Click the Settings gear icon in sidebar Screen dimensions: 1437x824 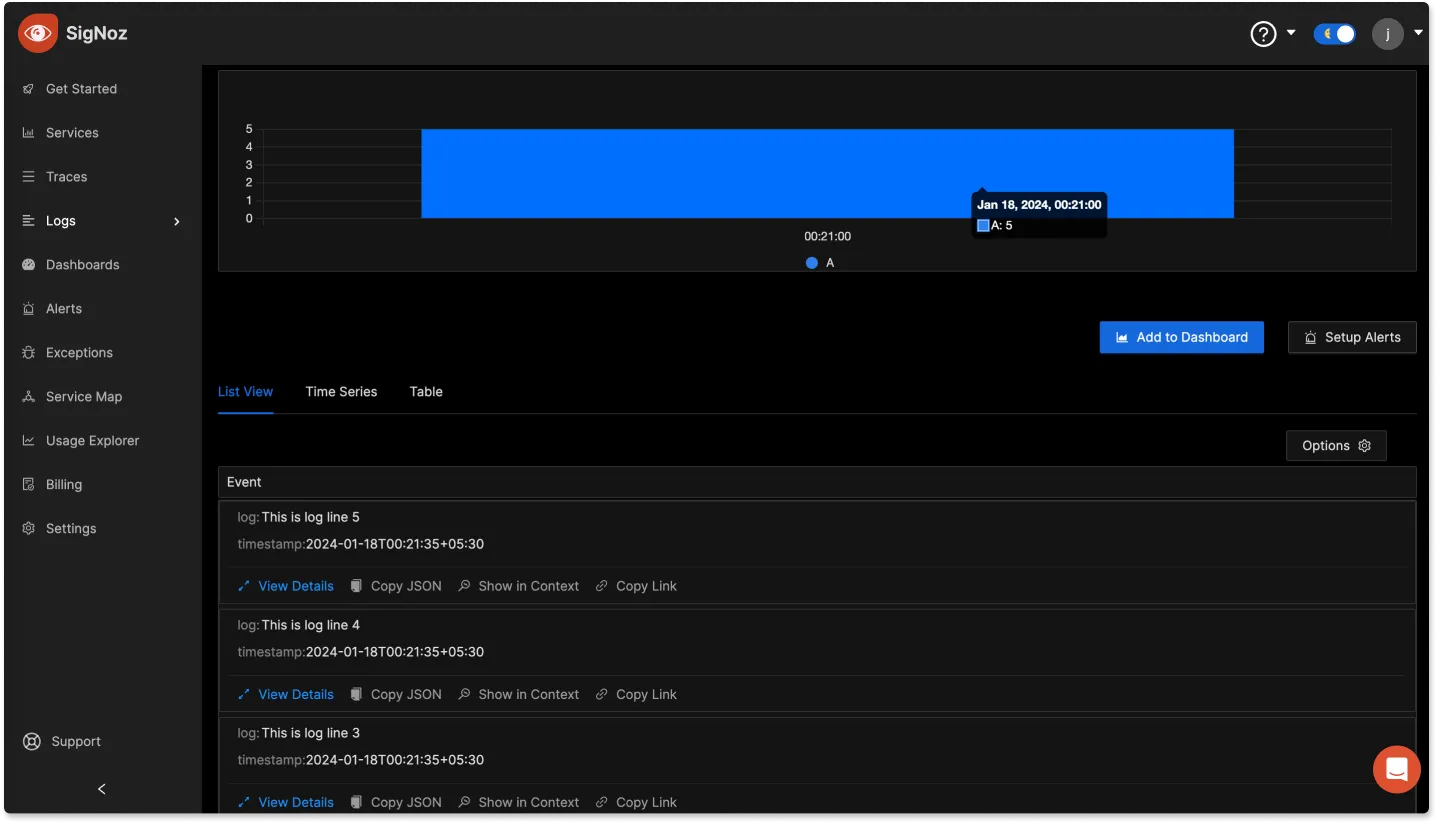click(x=28, y=529)
